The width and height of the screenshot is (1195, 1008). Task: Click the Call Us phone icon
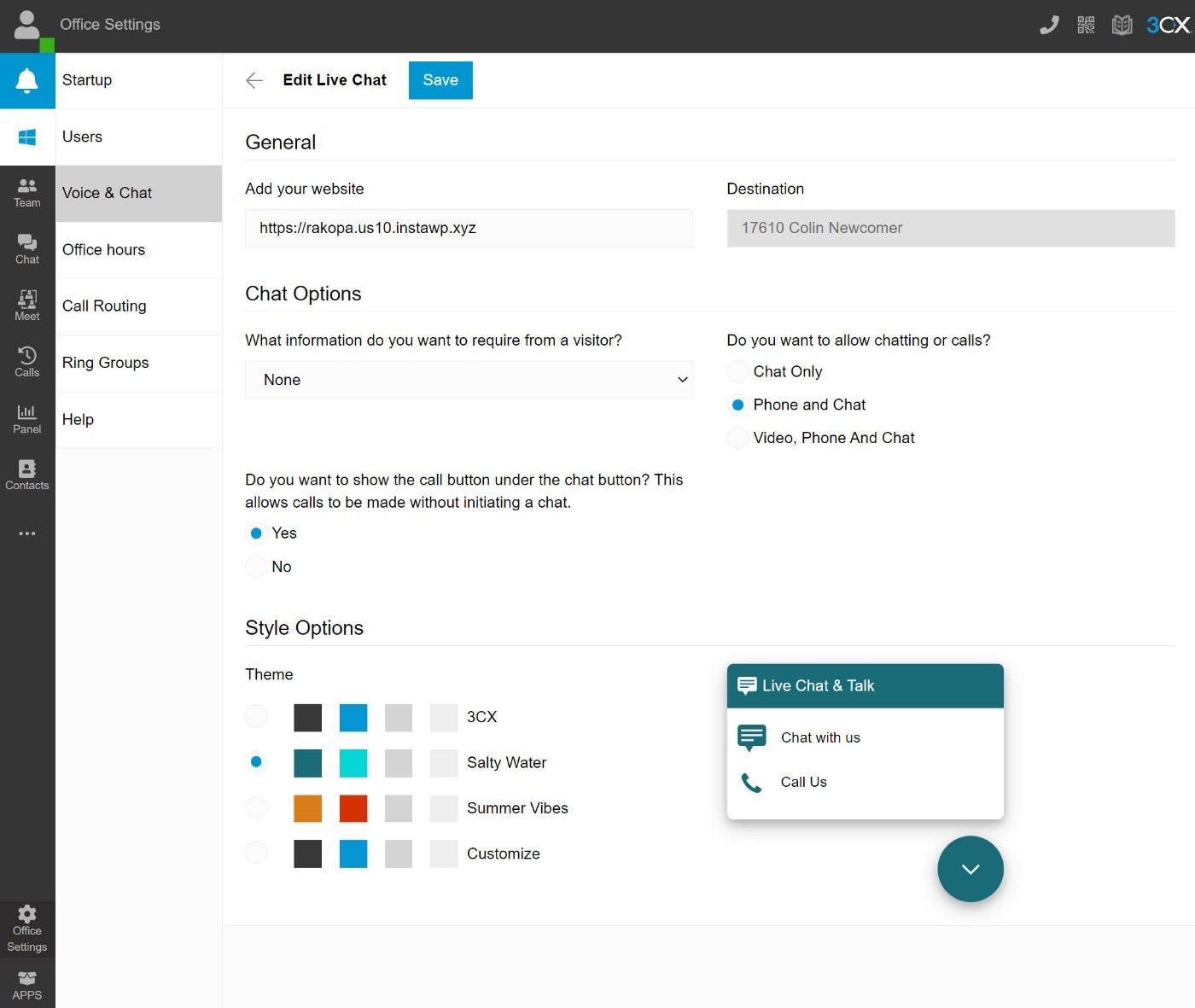pyautogui.click(x=751, y=782)
